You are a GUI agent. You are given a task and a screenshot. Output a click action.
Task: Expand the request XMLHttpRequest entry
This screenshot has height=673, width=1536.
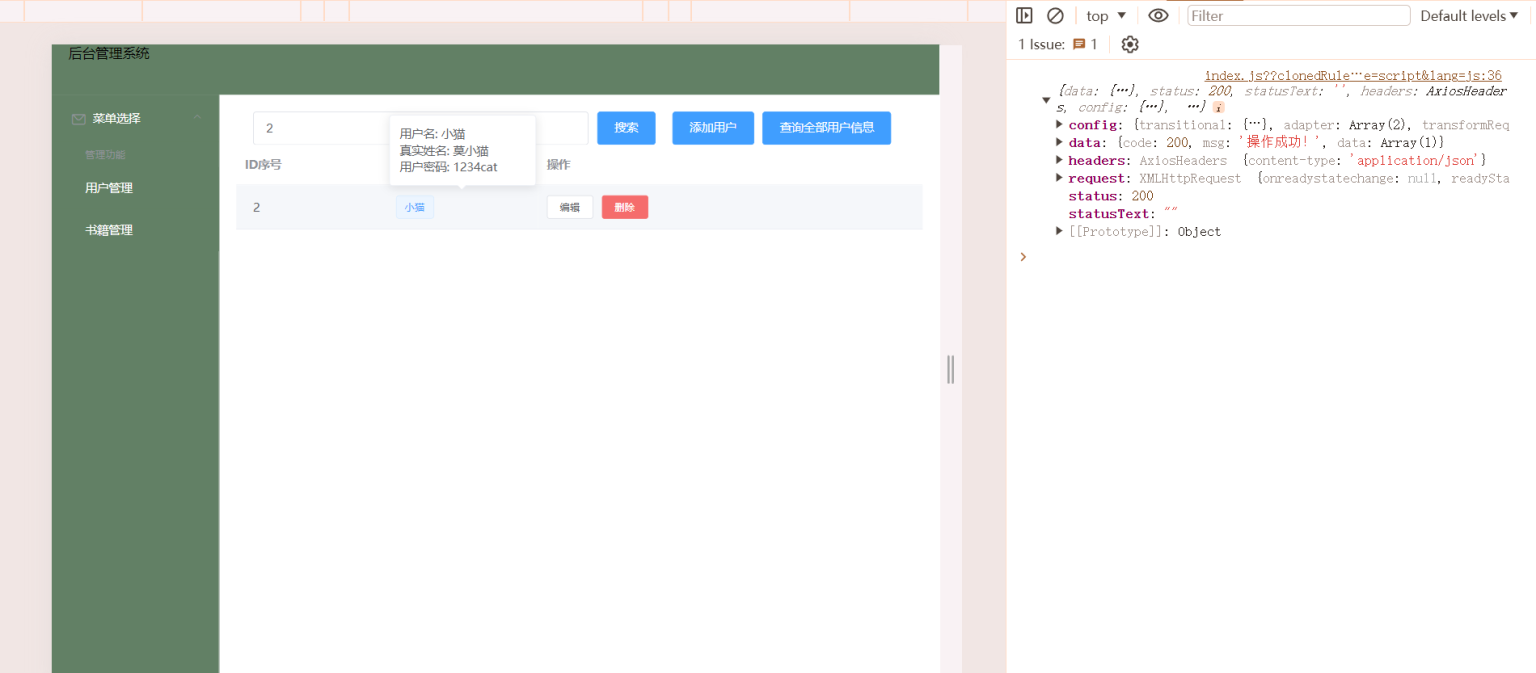(1060, 178)
